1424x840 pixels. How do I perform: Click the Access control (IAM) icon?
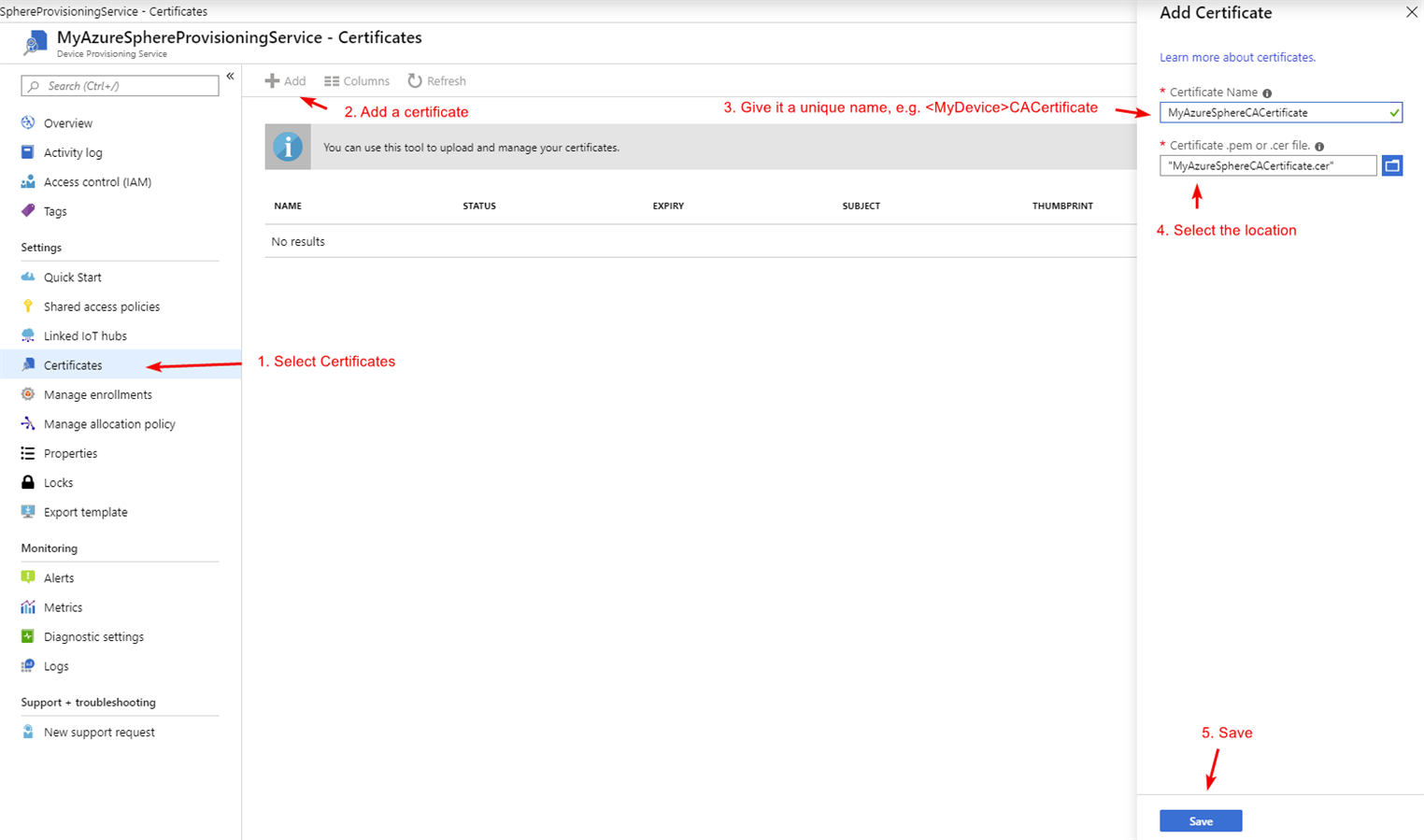[28, 181]
